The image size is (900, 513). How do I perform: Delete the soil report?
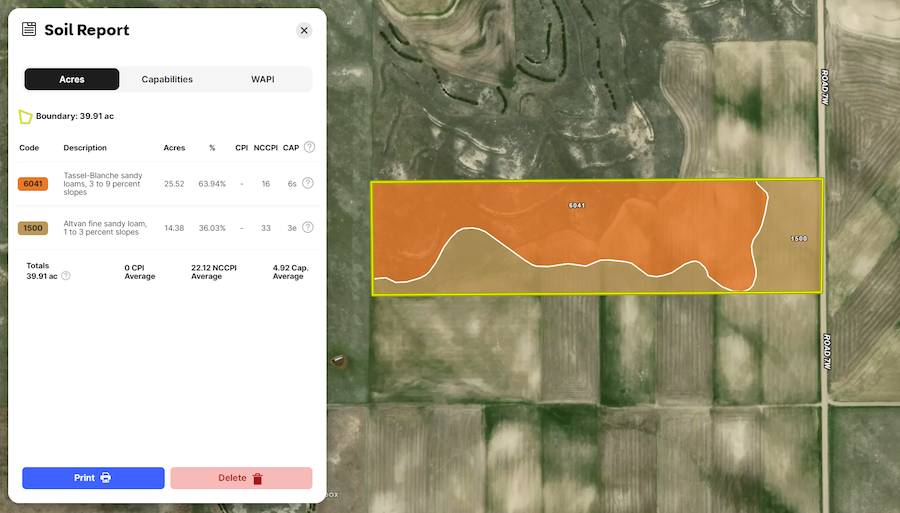click(x=241, y=478)
